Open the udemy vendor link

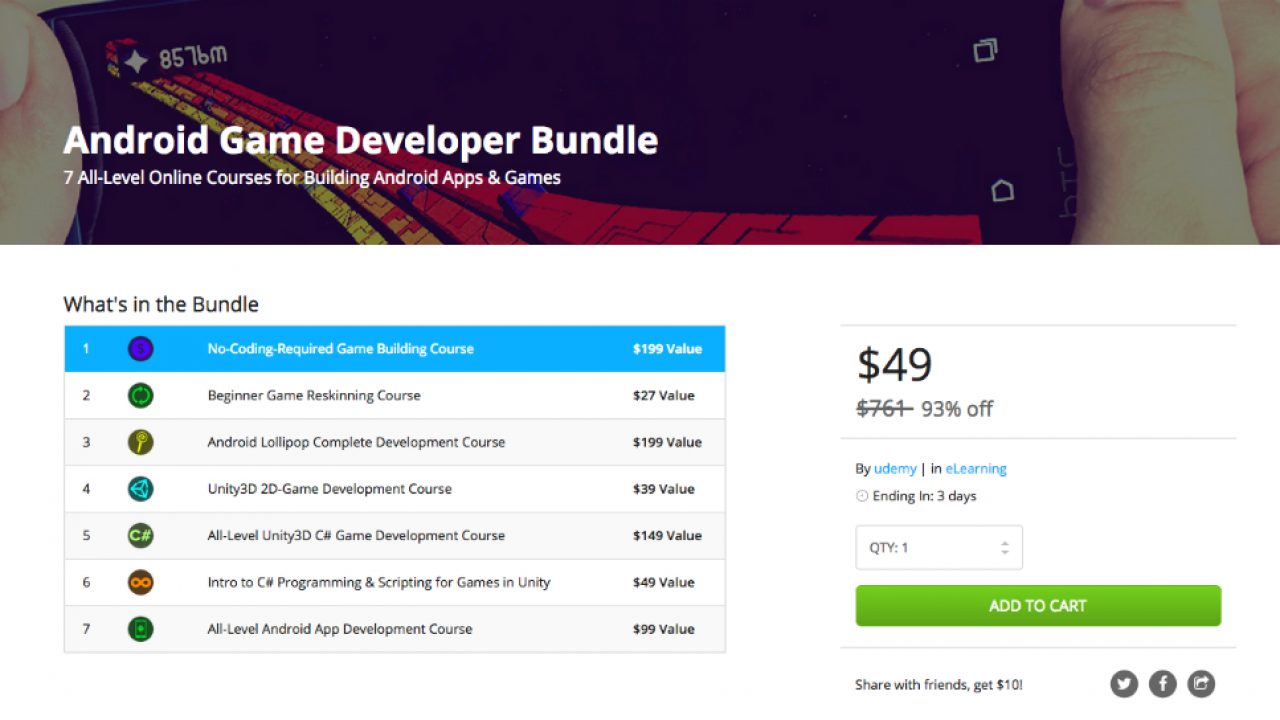click(895, 468)
